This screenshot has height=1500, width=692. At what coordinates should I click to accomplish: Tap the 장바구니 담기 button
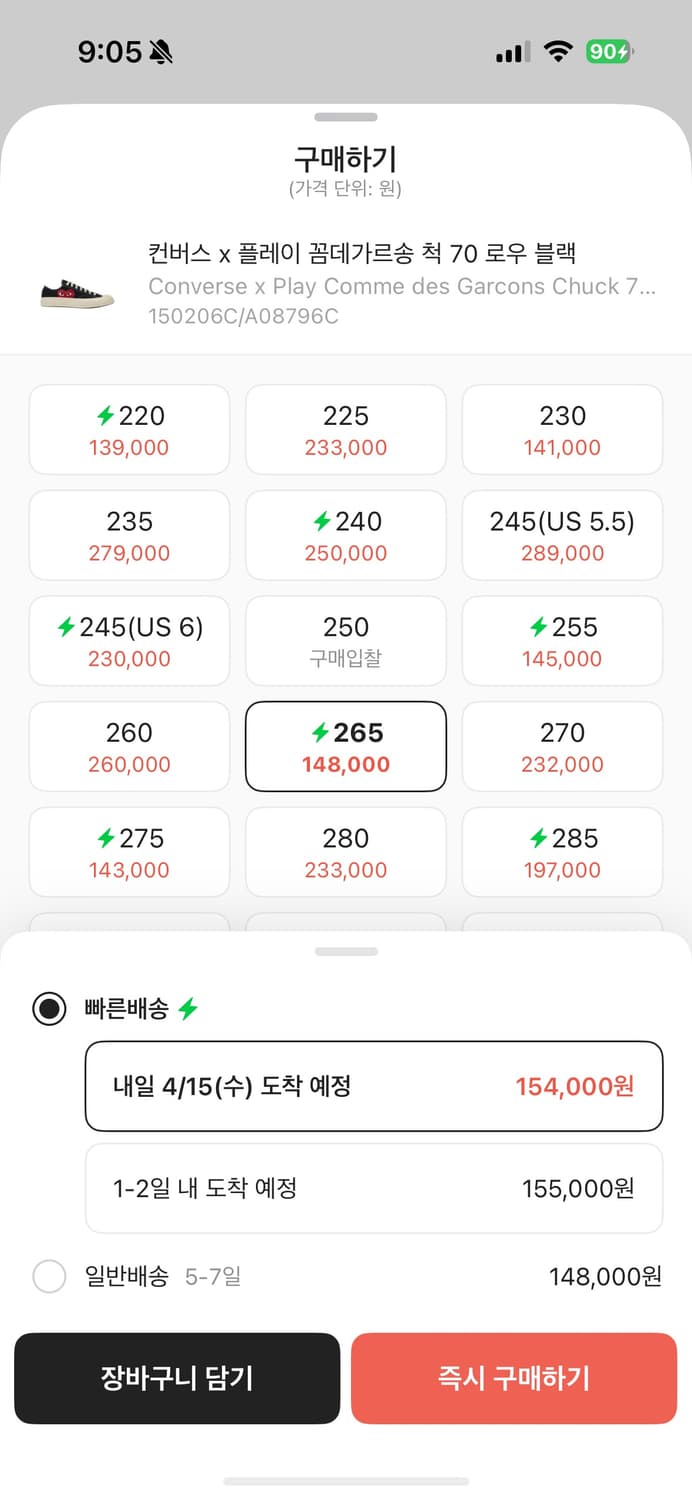pyautogui.click(x=177, y=1378)
